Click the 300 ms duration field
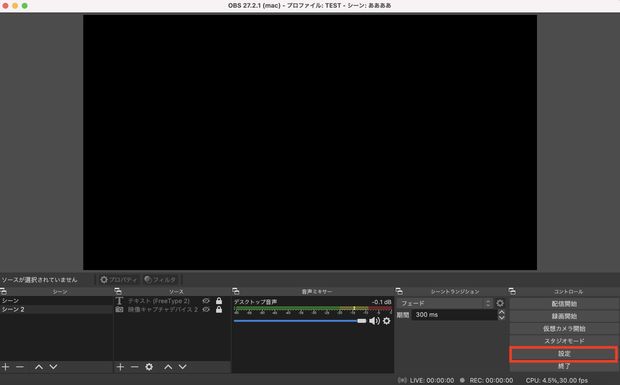This screenshot has height=385, width=620. 454,315
